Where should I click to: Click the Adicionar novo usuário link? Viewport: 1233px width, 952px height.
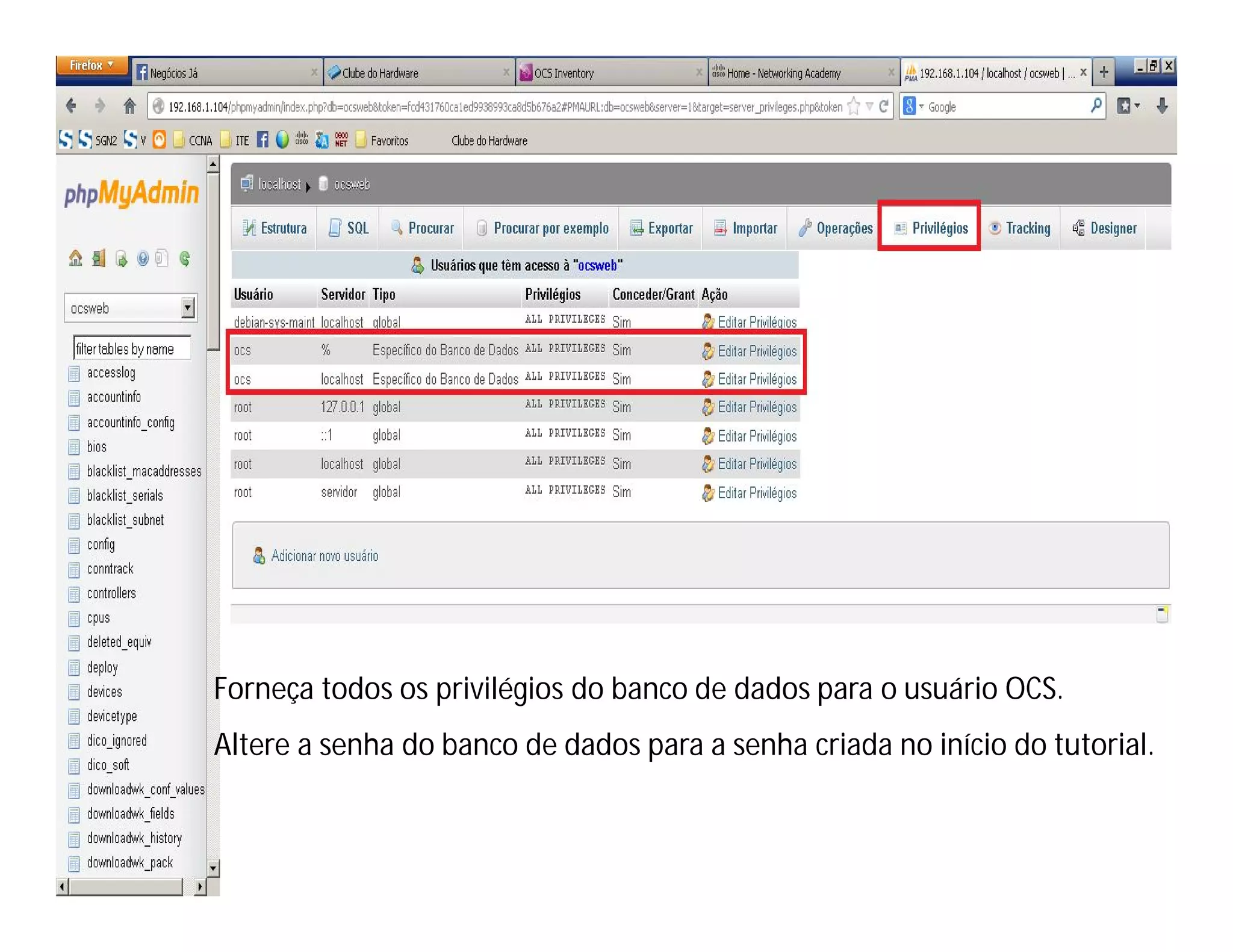(x=325, y=555)
